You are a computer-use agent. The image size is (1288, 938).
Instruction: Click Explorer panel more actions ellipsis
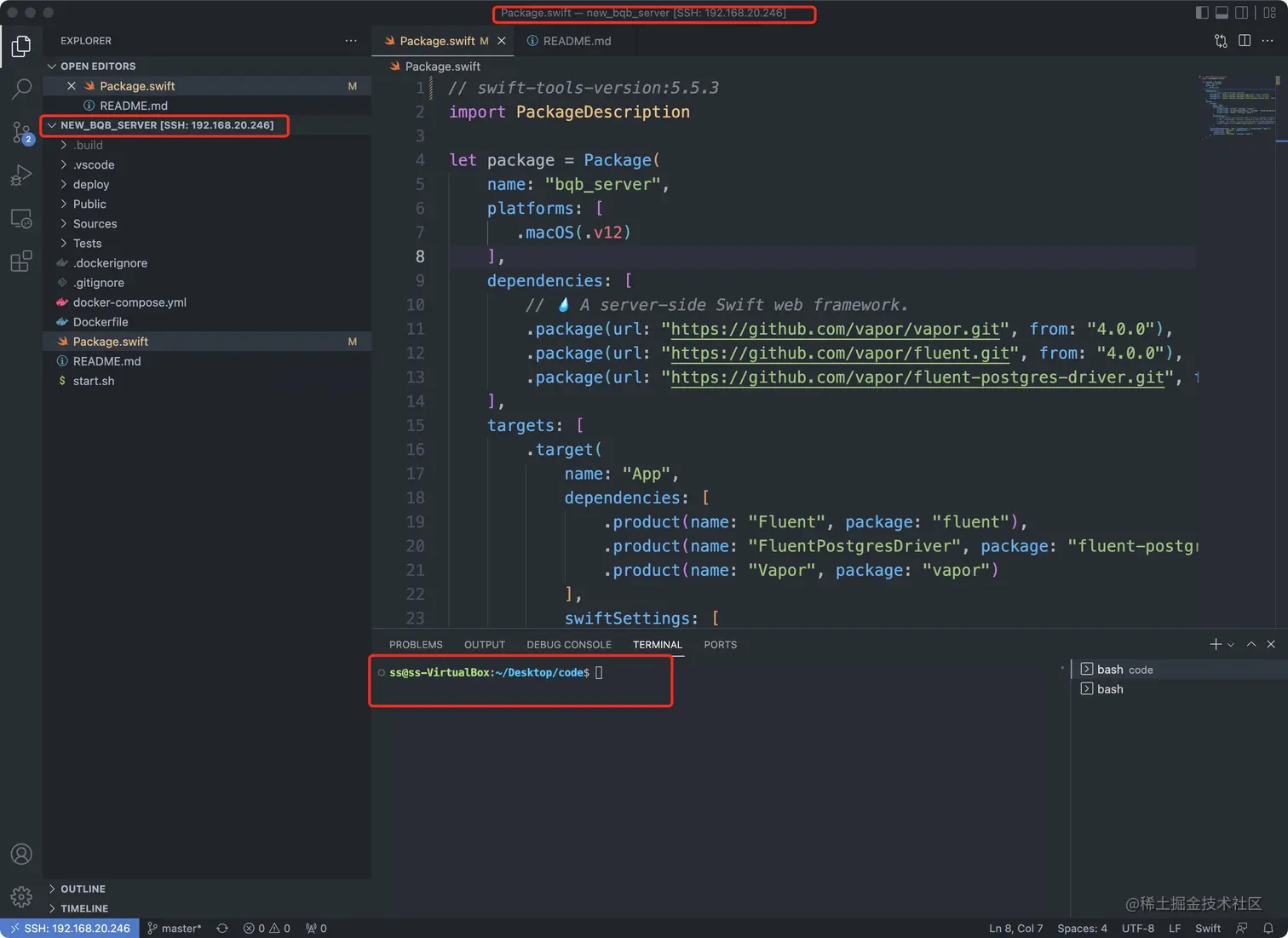tap(351, 41)
